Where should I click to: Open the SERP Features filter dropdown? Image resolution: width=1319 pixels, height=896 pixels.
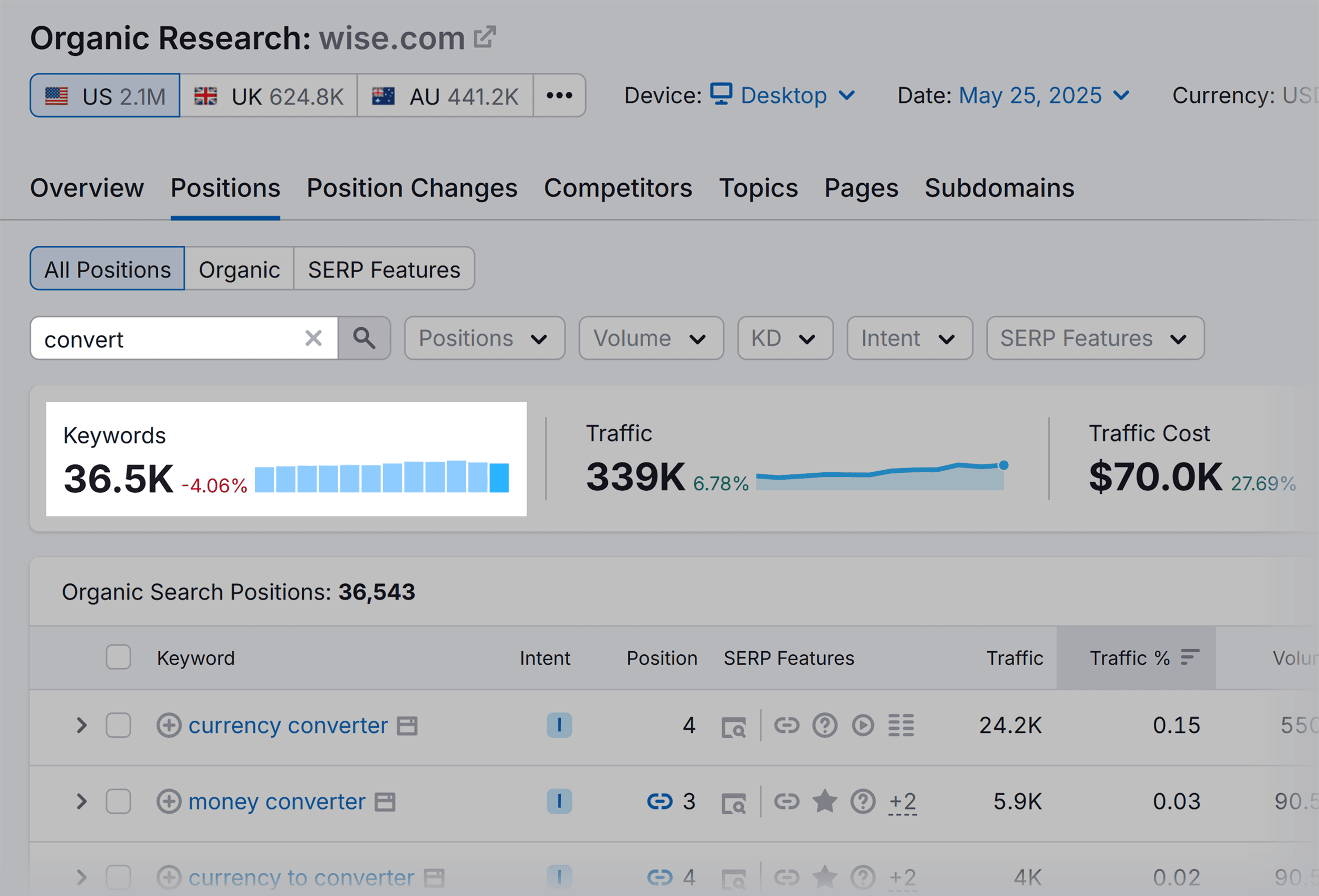pyautogui.click(x=1095, y=338)
